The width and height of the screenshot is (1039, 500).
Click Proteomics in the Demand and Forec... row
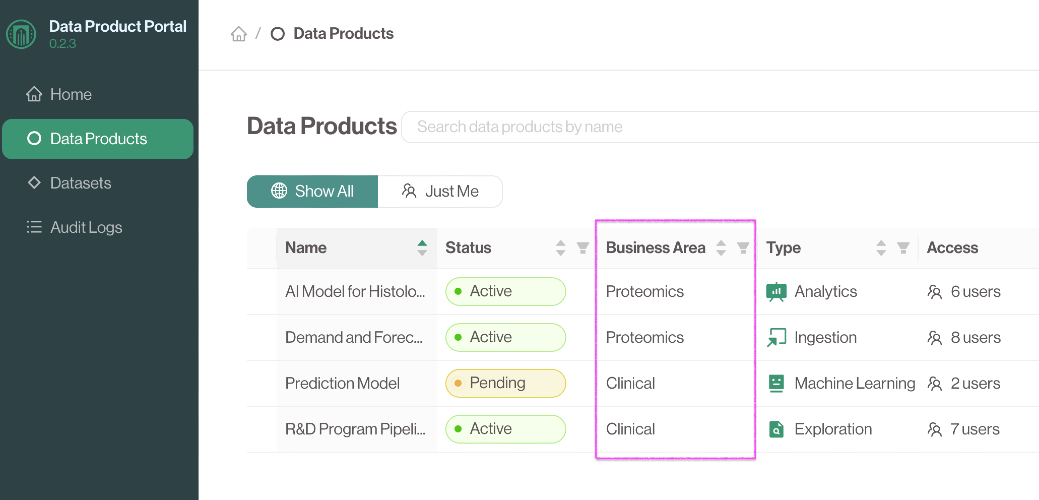pyautogui.click(x=645, y=337)
